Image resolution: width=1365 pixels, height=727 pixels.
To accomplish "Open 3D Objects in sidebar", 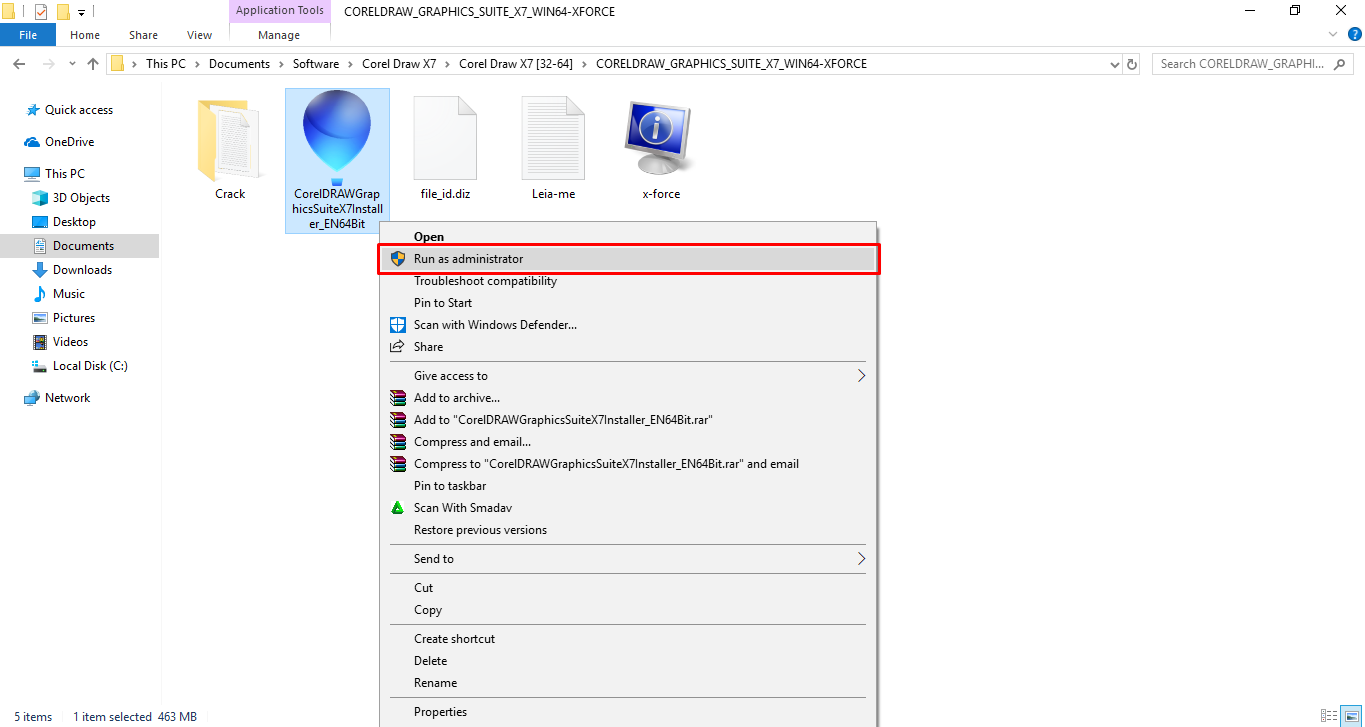I will (80, 198).
